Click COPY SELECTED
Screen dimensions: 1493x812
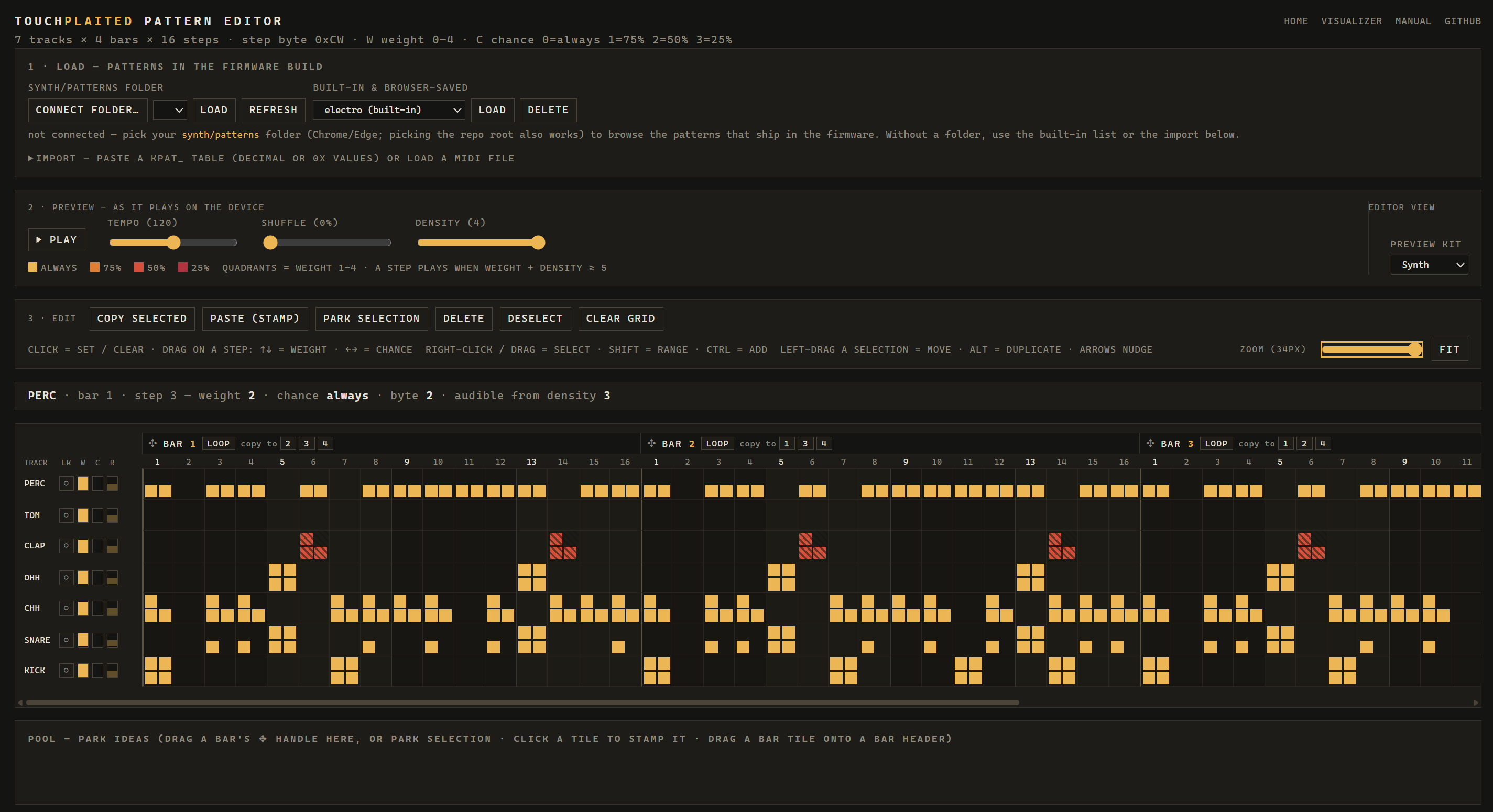pos(142,319)
